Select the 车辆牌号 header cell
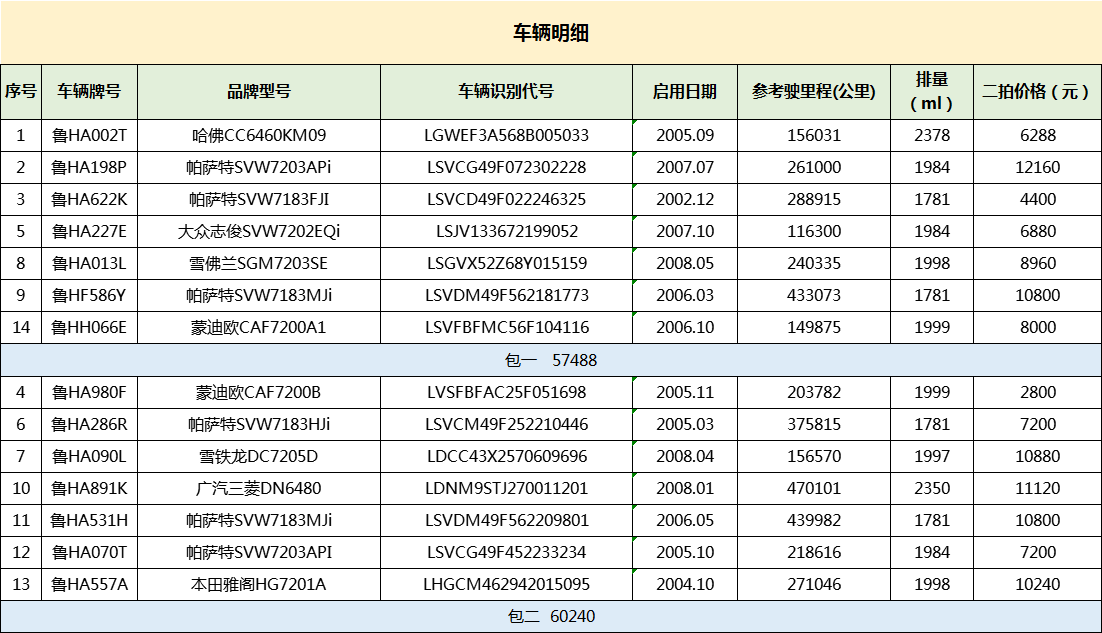The image size is (1102, 633). (x=89, y=92)
